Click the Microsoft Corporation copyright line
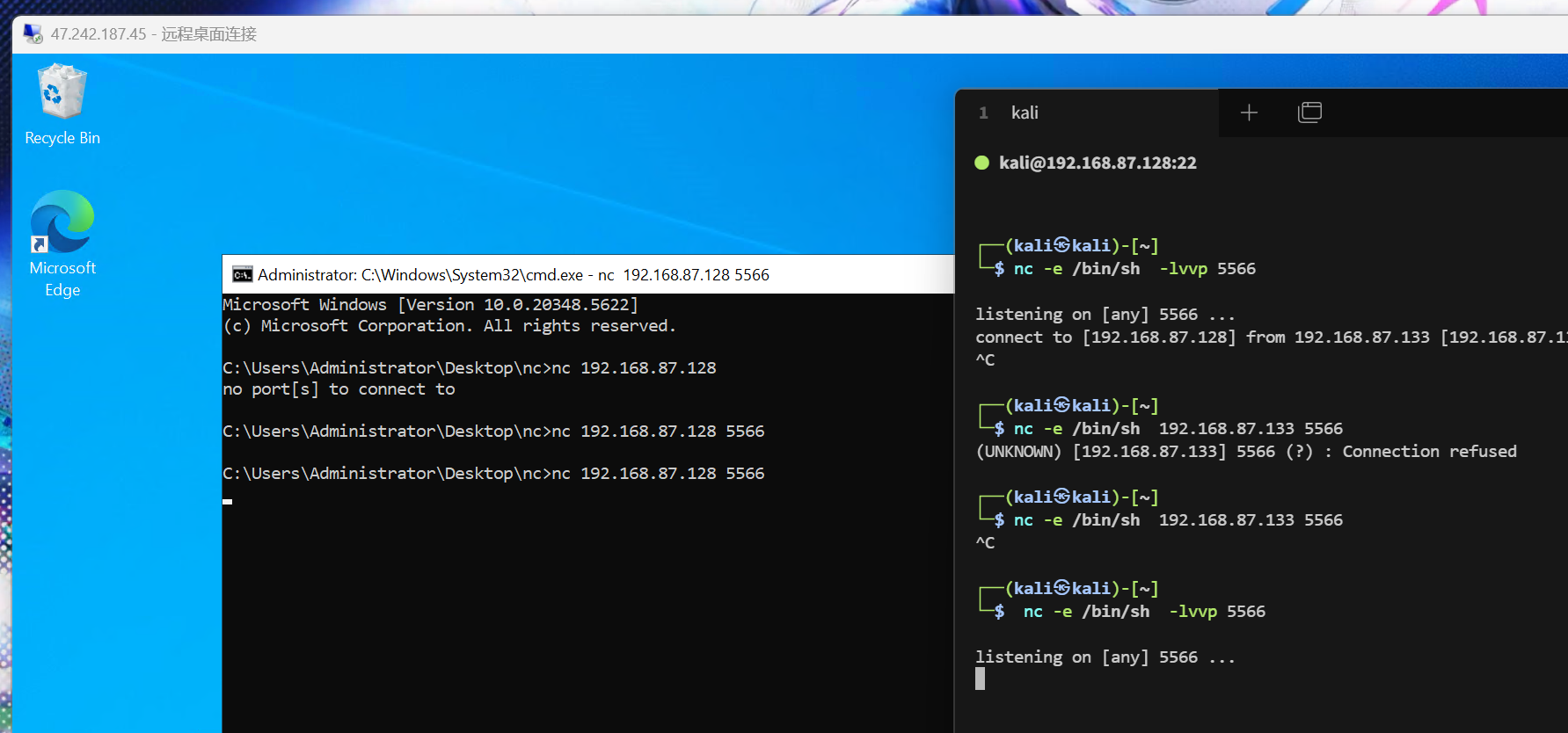Screen dimensions: 1568x733 pyautogui.click(x=449, y=326)
